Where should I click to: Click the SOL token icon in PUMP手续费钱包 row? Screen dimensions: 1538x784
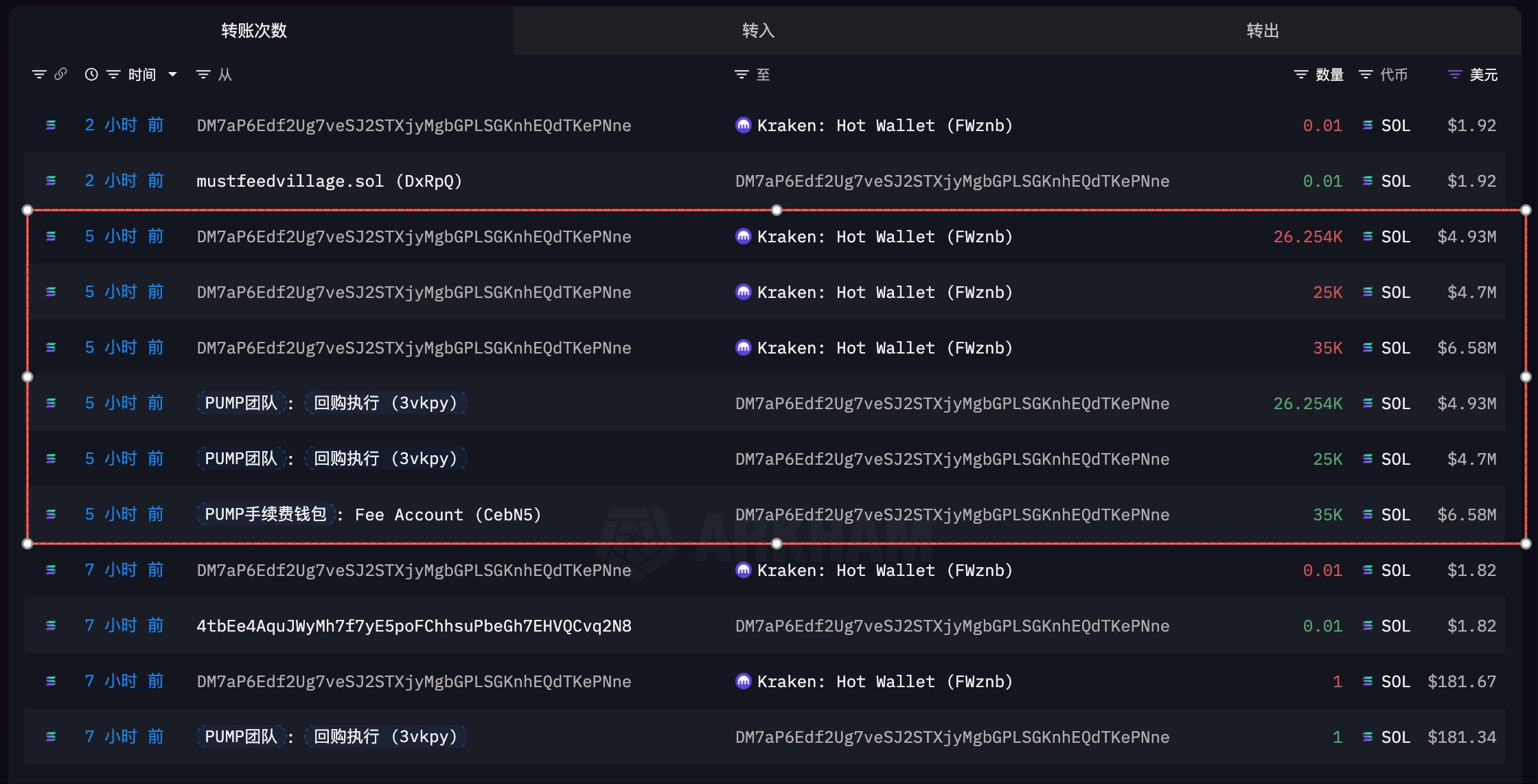pos(1368,514)
